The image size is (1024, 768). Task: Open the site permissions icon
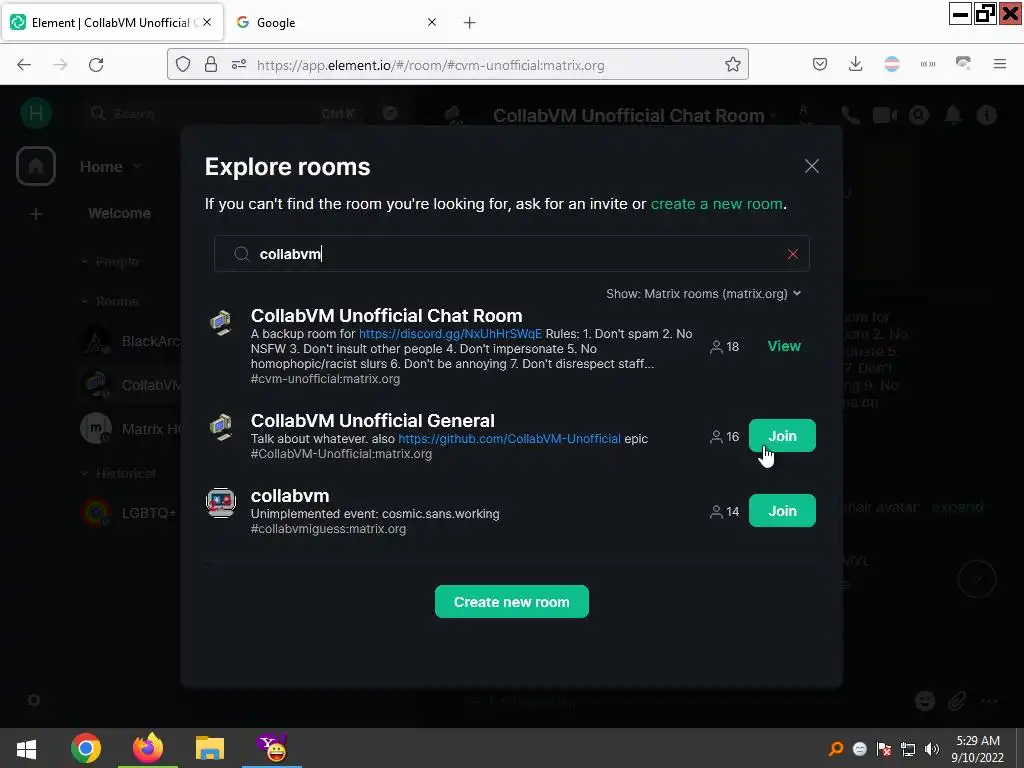tap(239, 65)
